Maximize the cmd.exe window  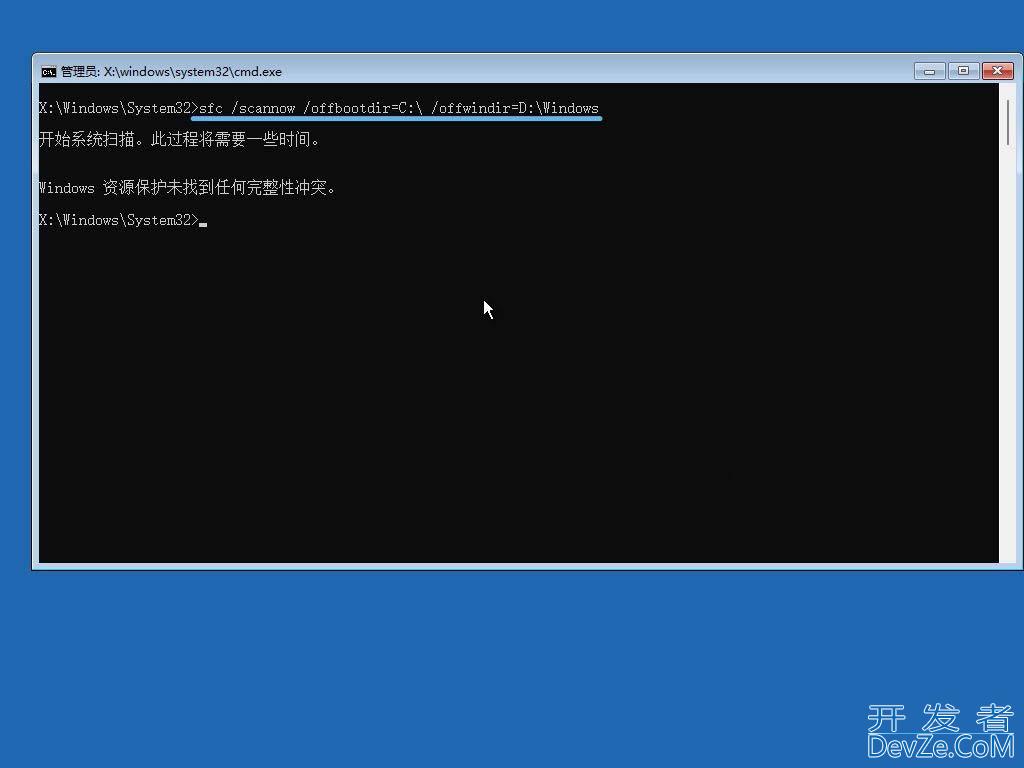coord(963,71)
